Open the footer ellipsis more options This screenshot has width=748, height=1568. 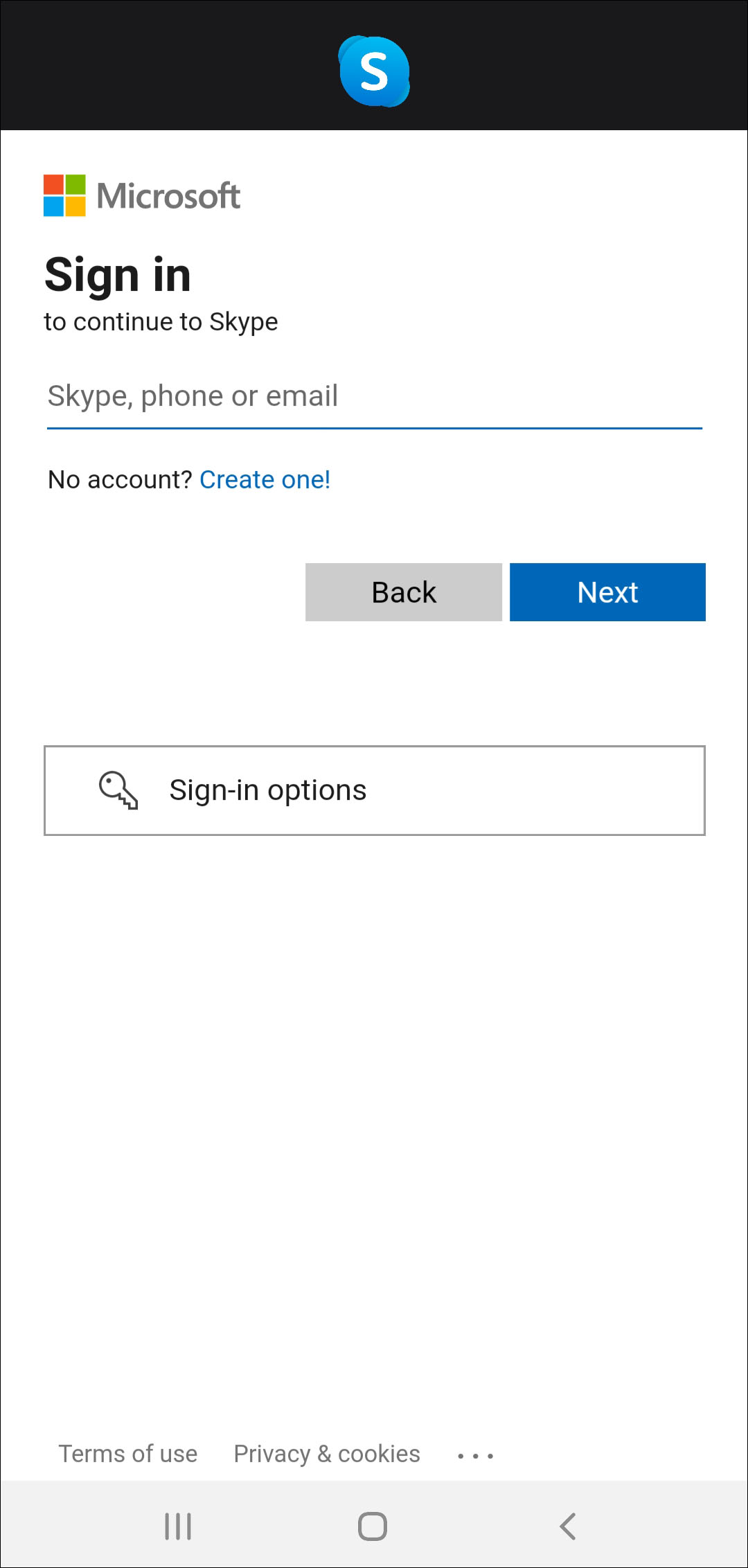point(475,1456)
